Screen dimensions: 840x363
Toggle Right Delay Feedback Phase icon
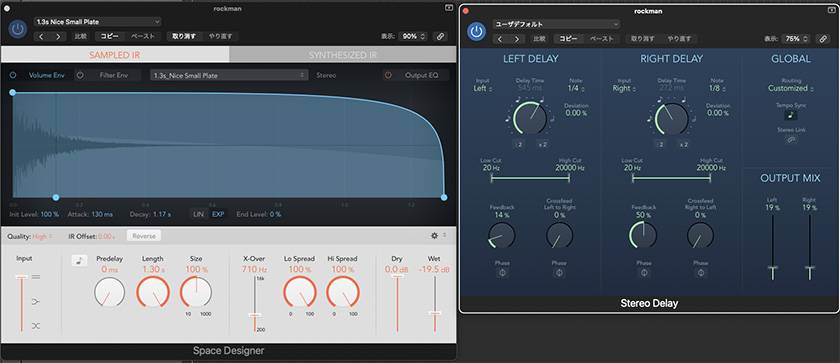tap(643, 273)
